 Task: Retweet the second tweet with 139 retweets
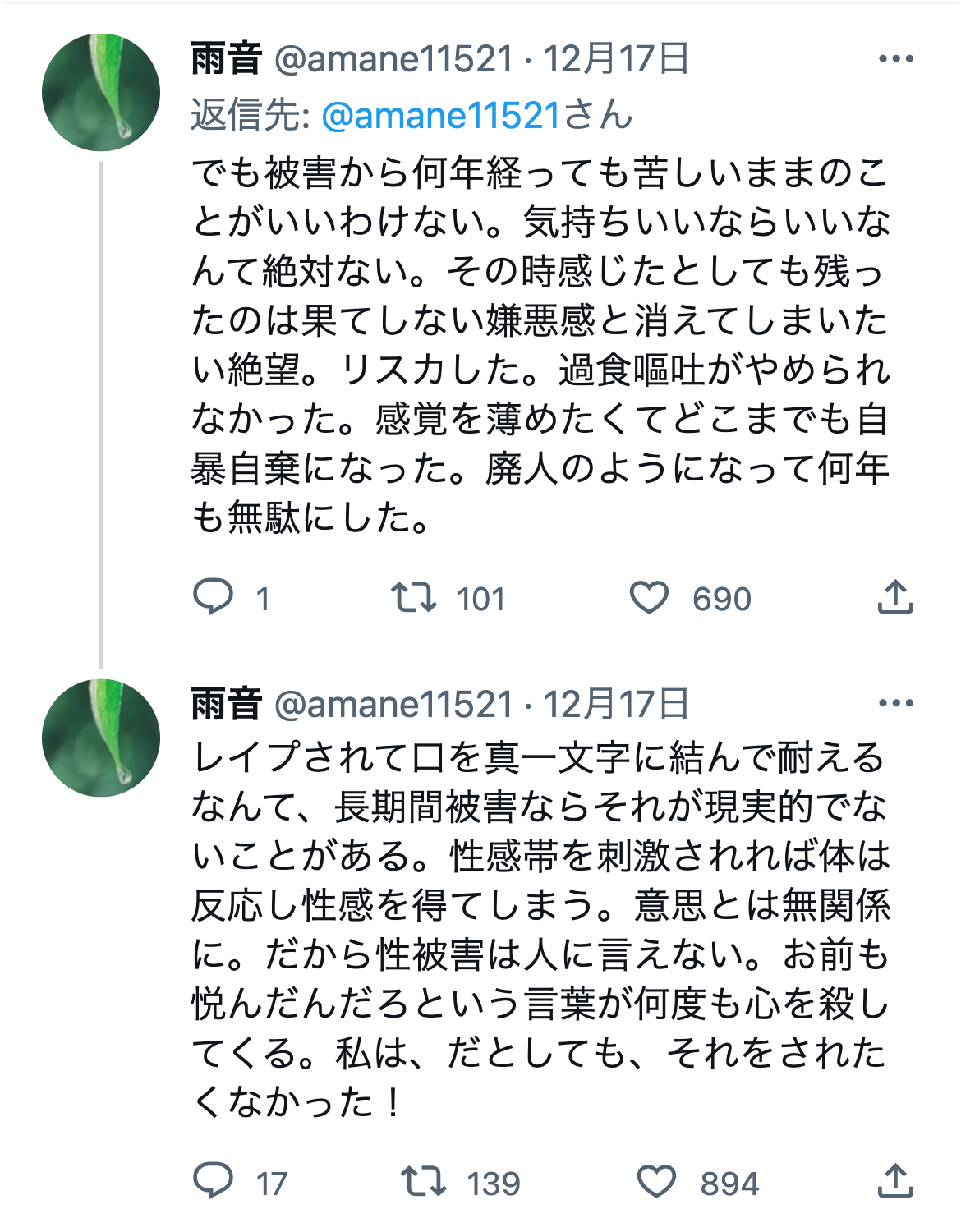tap(423, 1181)
